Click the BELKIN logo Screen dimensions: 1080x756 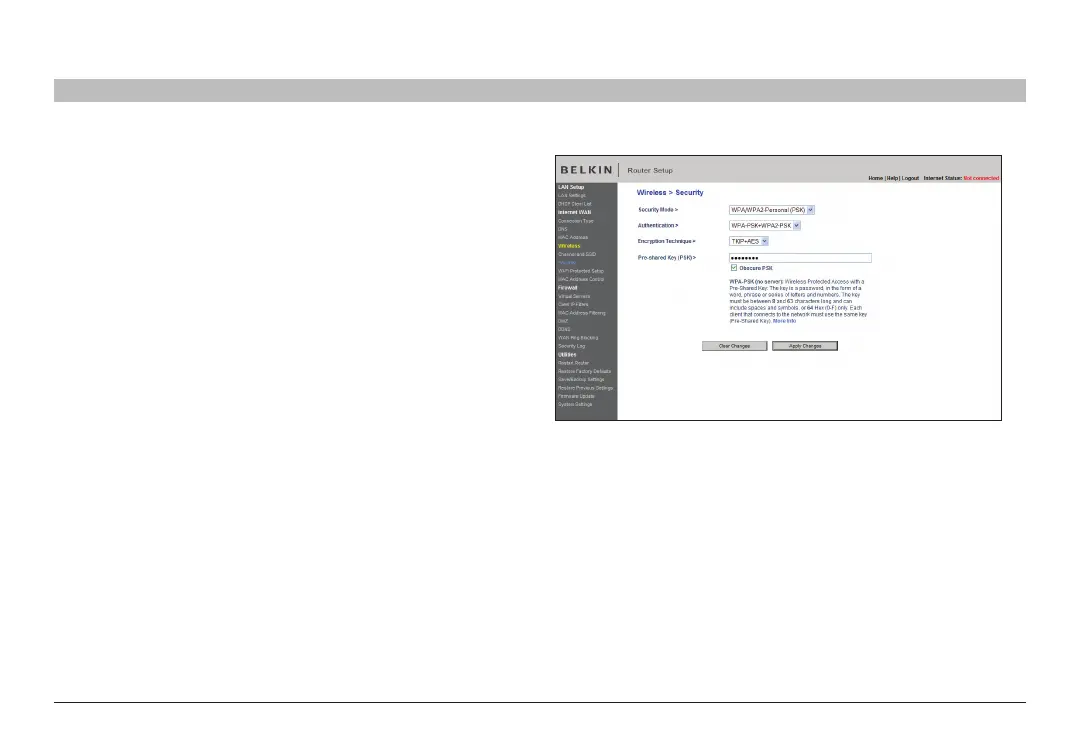[586, 170]
